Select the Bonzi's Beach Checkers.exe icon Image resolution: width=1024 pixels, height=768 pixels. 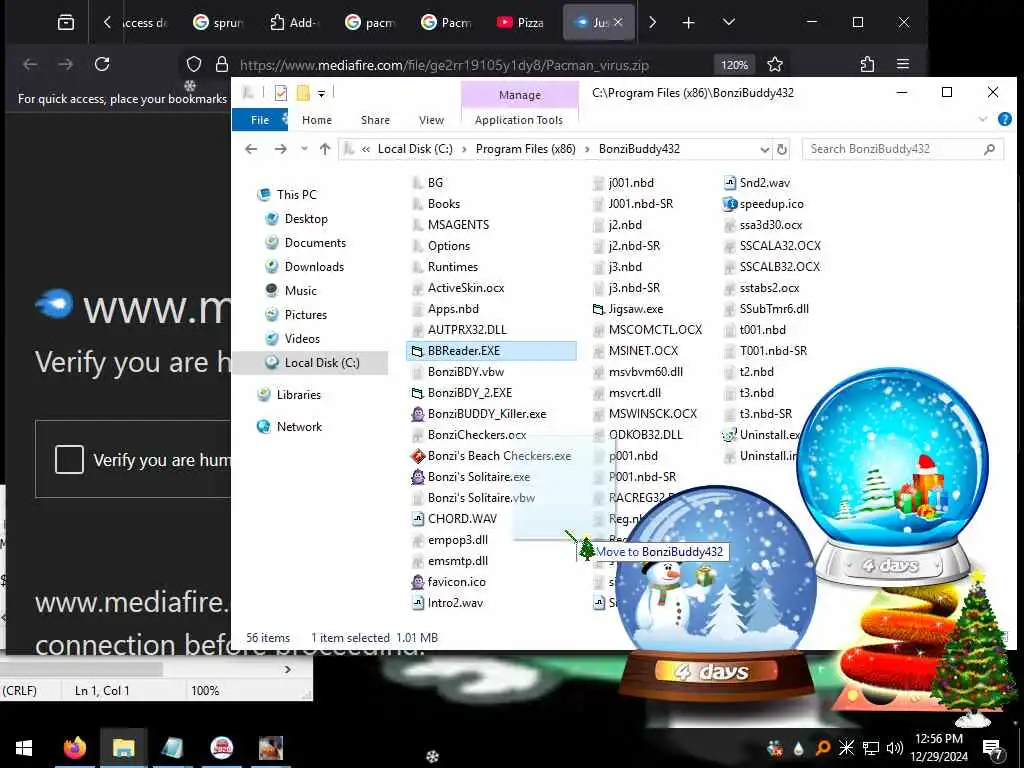point(418,456)
